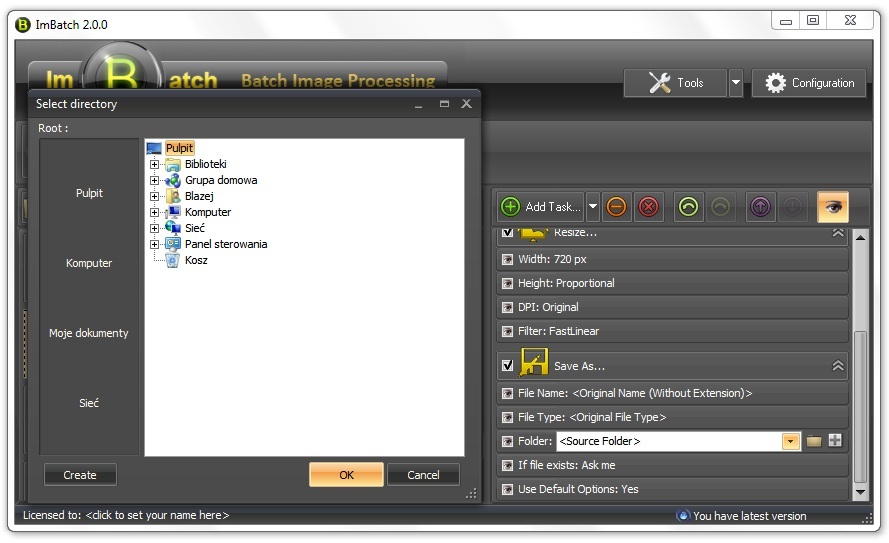Select Grupa domowa in the tree
Viewport: 889px width, 543px height.
[x=221, y=180]
